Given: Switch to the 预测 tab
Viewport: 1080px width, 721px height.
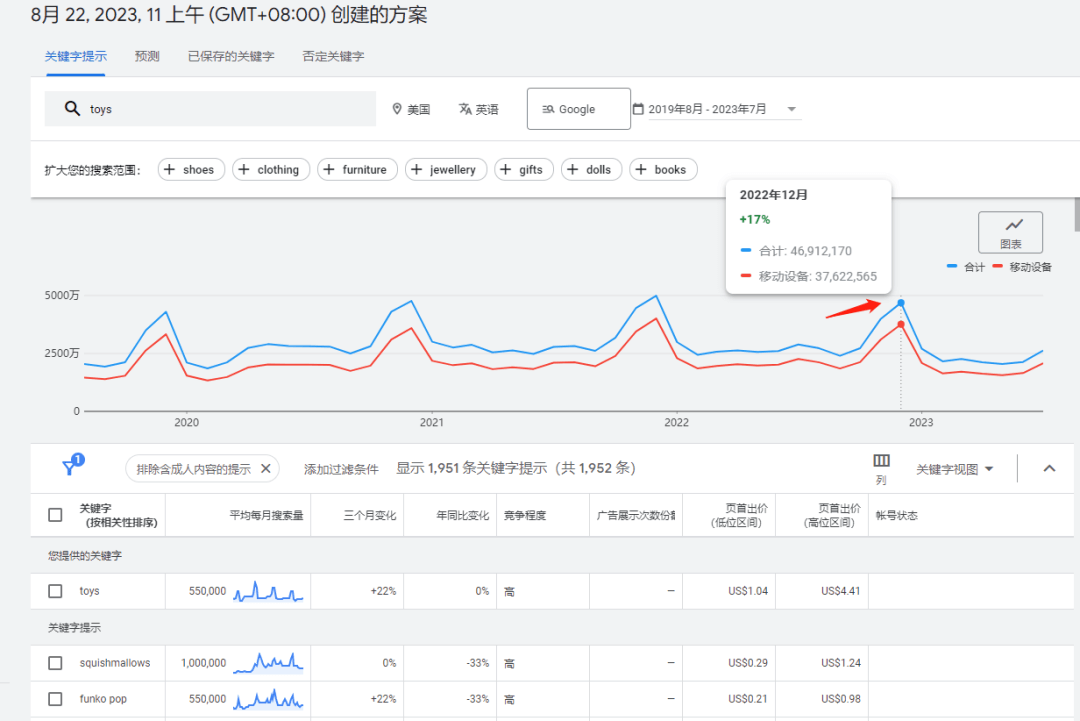Looking at the screenshot, I should point(147,56).
